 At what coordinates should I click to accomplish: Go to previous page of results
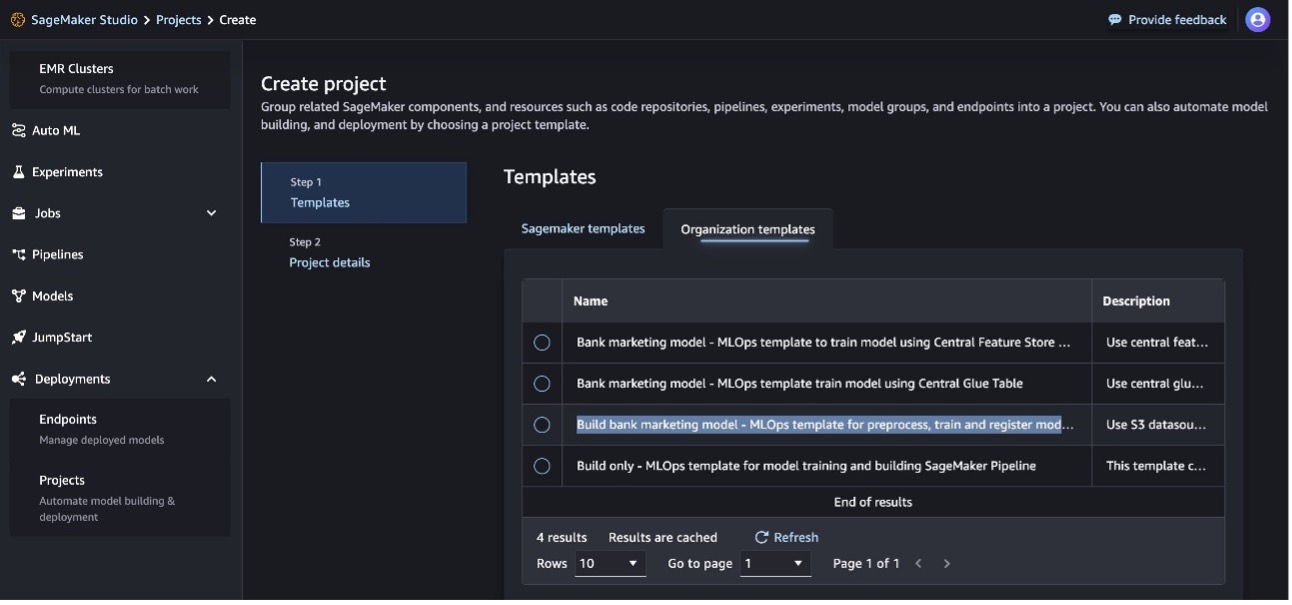(x=919, y=564)
